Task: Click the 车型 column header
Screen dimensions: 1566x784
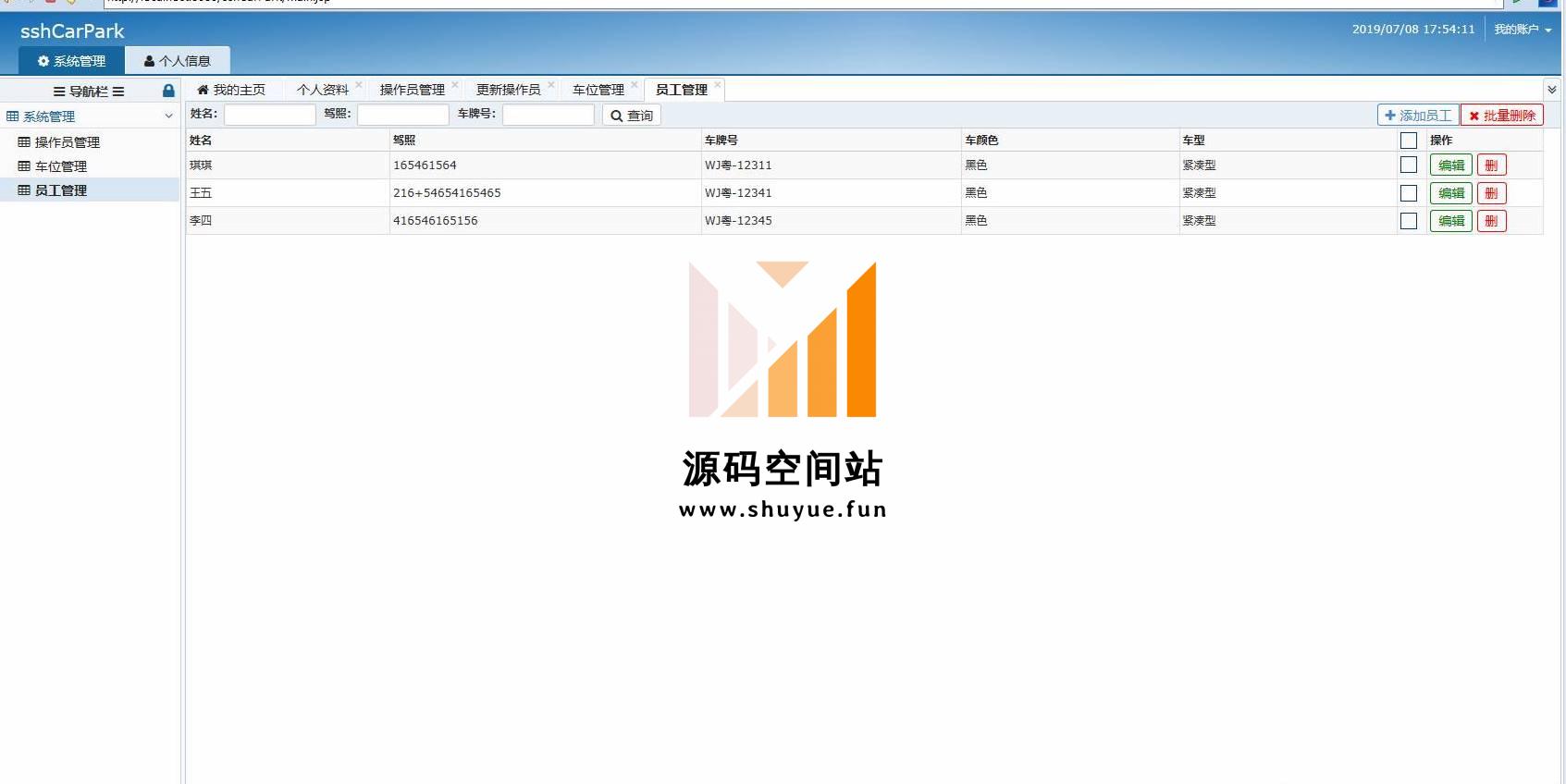Action: [1194, 141]
